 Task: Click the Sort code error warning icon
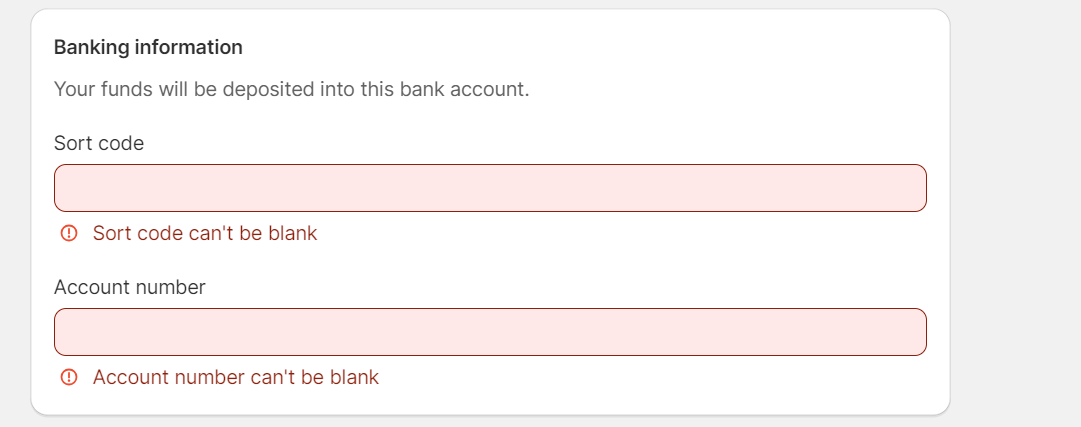click(69, 234)
